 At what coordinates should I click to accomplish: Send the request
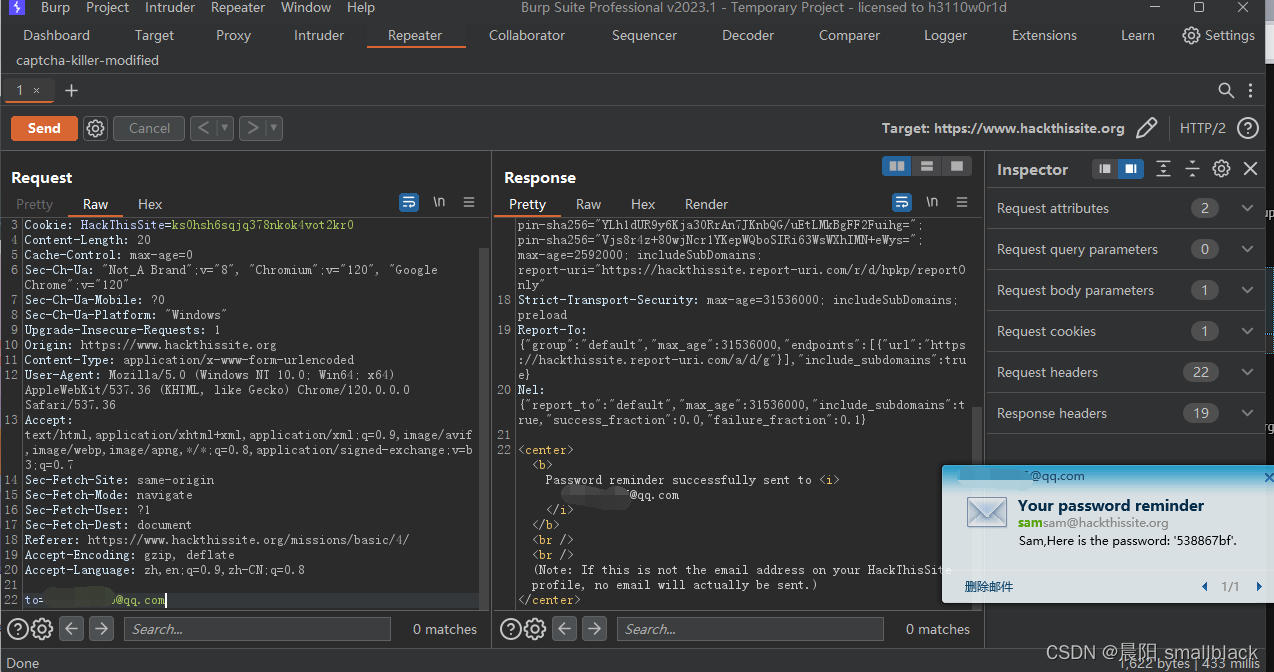[x=44, y=128]
